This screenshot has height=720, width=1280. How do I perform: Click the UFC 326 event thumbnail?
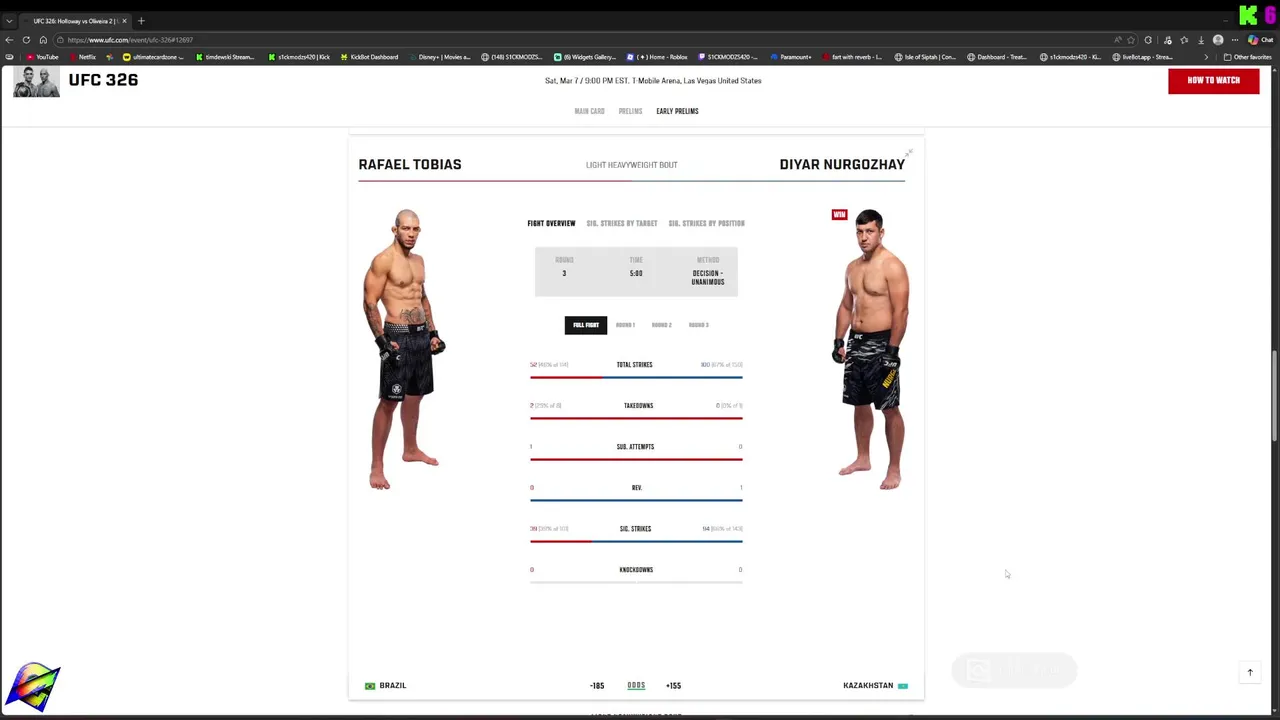coord(36,82)
